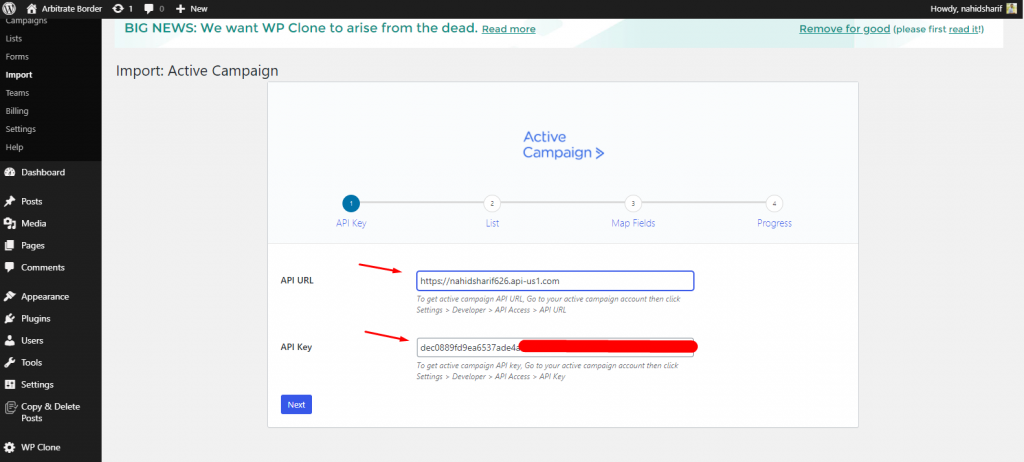Click the WordPress logo icon

tap(9, 8)
